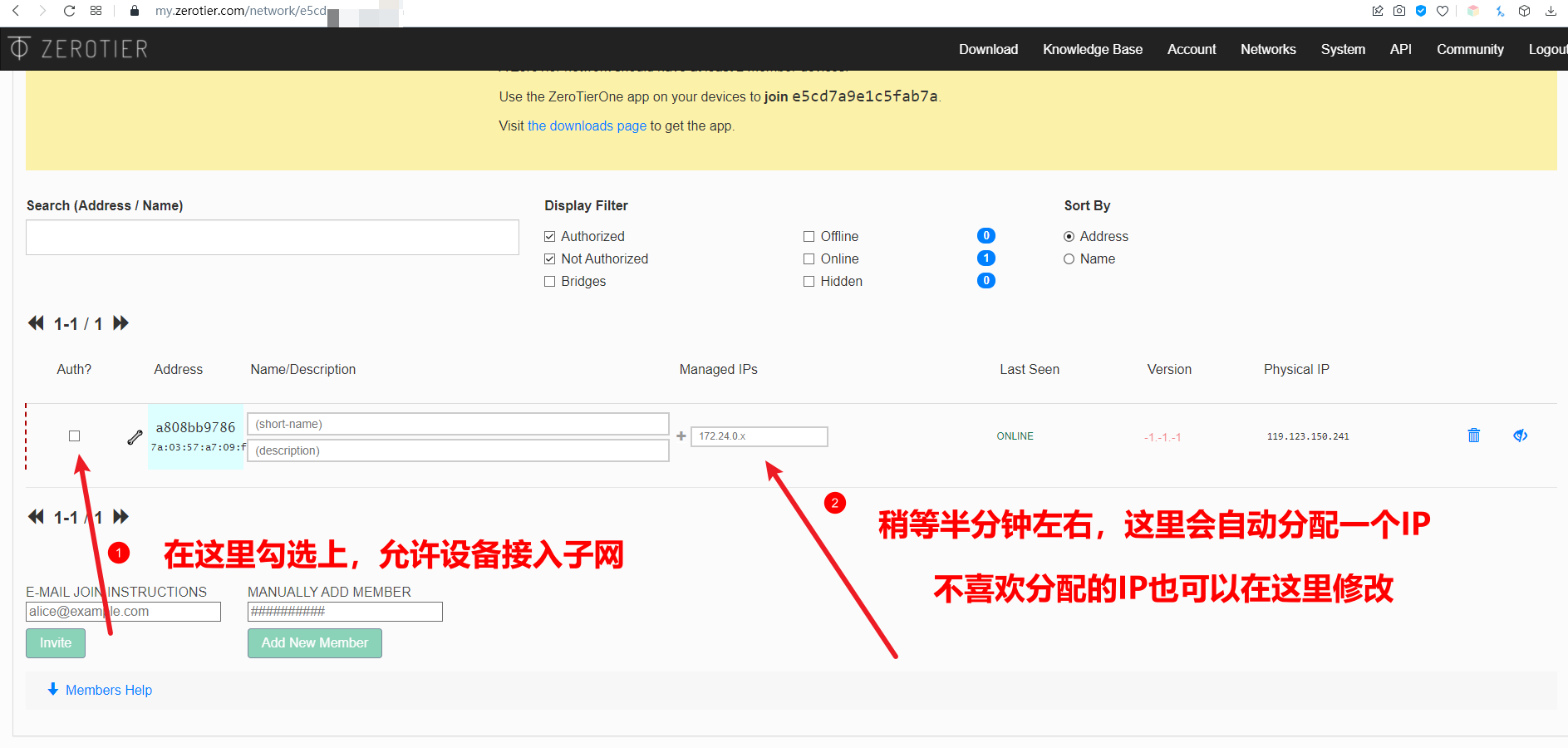Viewport: 1568px width, 748px height.
Task: Click the manually add member ID field
Action: 345,612
